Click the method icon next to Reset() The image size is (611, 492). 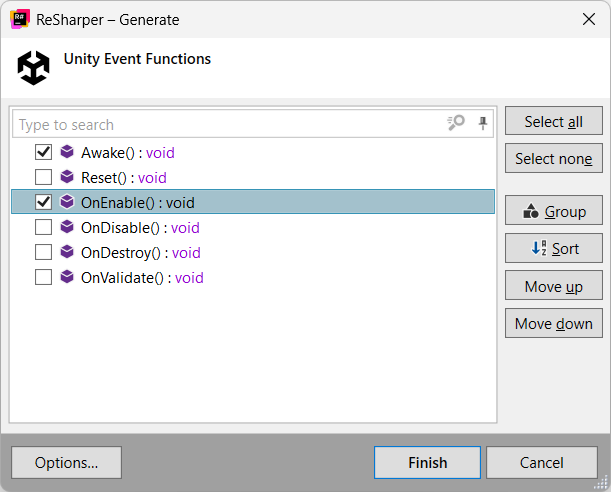click(x=67, y=177)
